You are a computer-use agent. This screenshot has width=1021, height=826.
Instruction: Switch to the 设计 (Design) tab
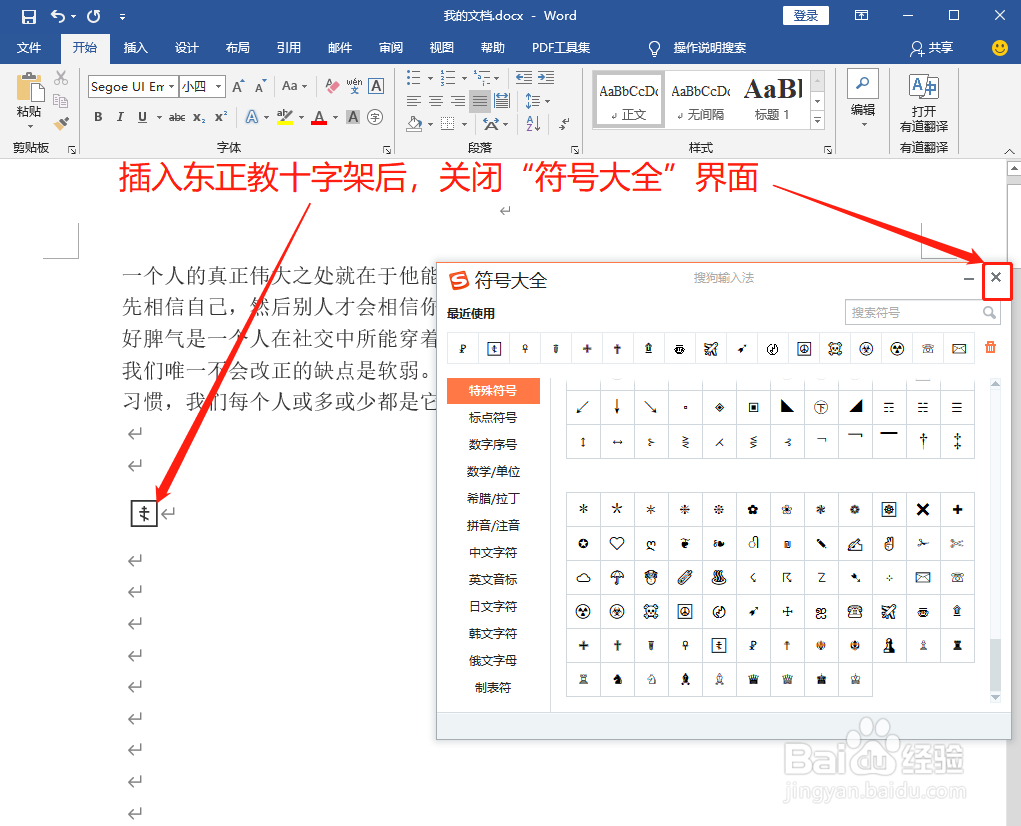tap(186, 48)
